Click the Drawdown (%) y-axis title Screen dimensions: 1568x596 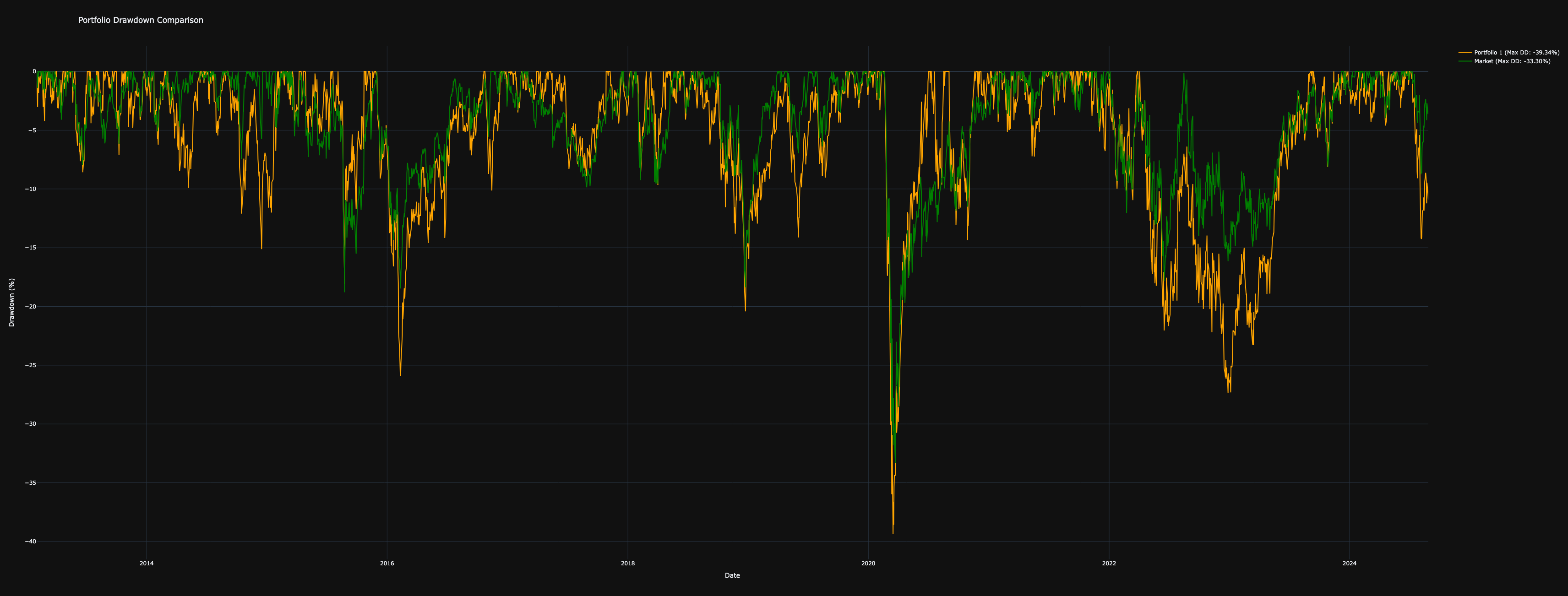tap(11, 302)
